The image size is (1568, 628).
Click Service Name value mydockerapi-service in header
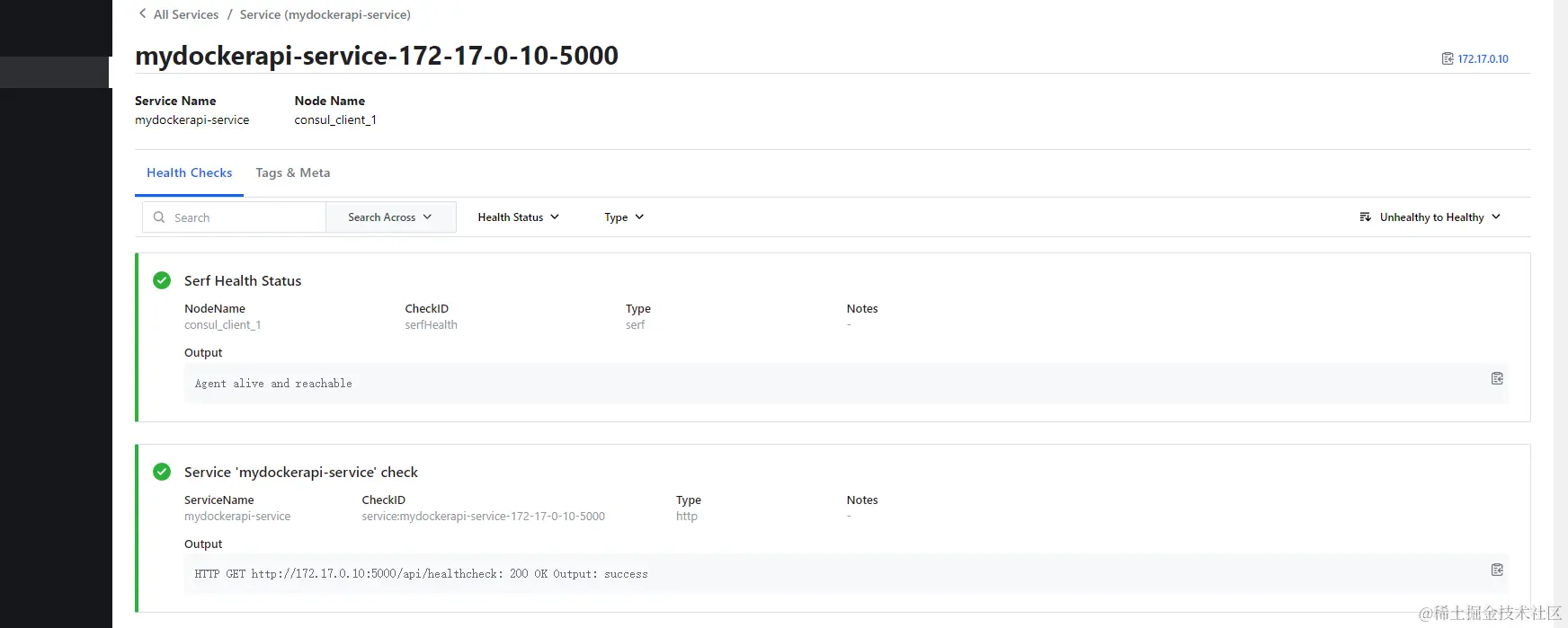click(x=192, y=120)
